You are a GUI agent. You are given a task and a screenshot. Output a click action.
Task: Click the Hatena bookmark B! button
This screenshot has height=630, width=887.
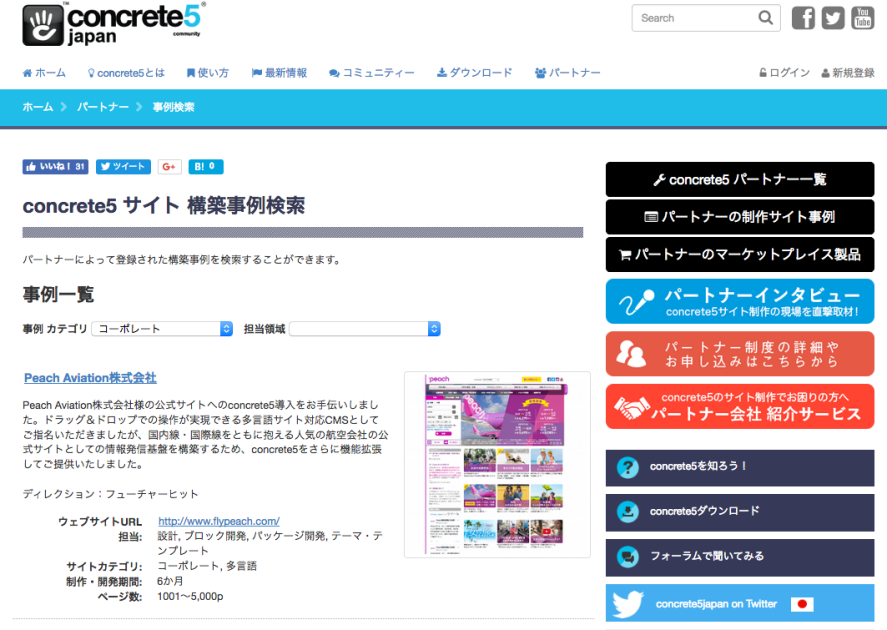(x=205, y=167)
